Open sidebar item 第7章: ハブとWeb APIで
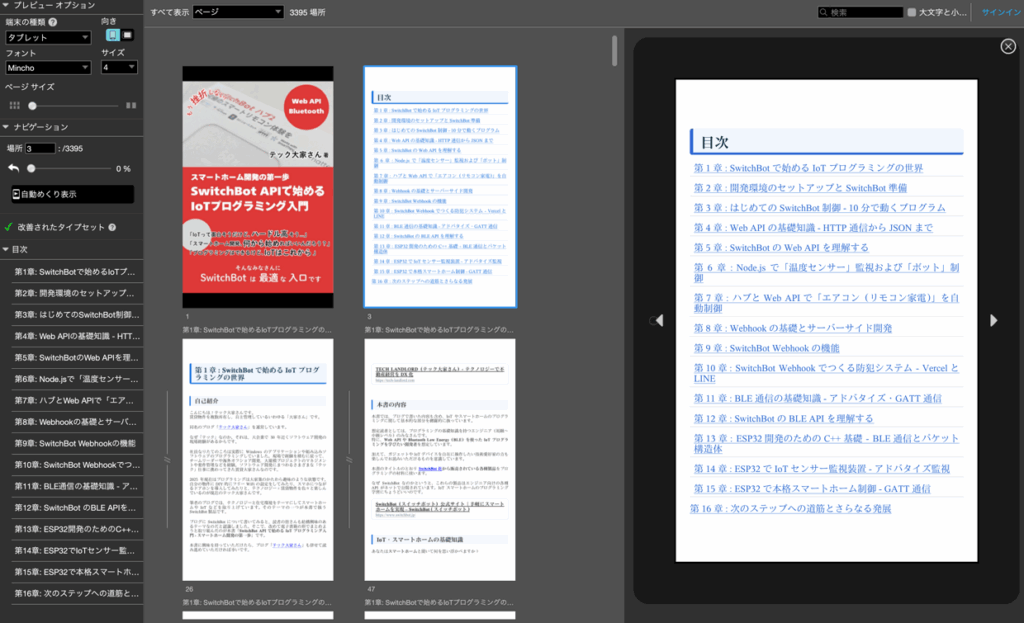 point(74,400)
